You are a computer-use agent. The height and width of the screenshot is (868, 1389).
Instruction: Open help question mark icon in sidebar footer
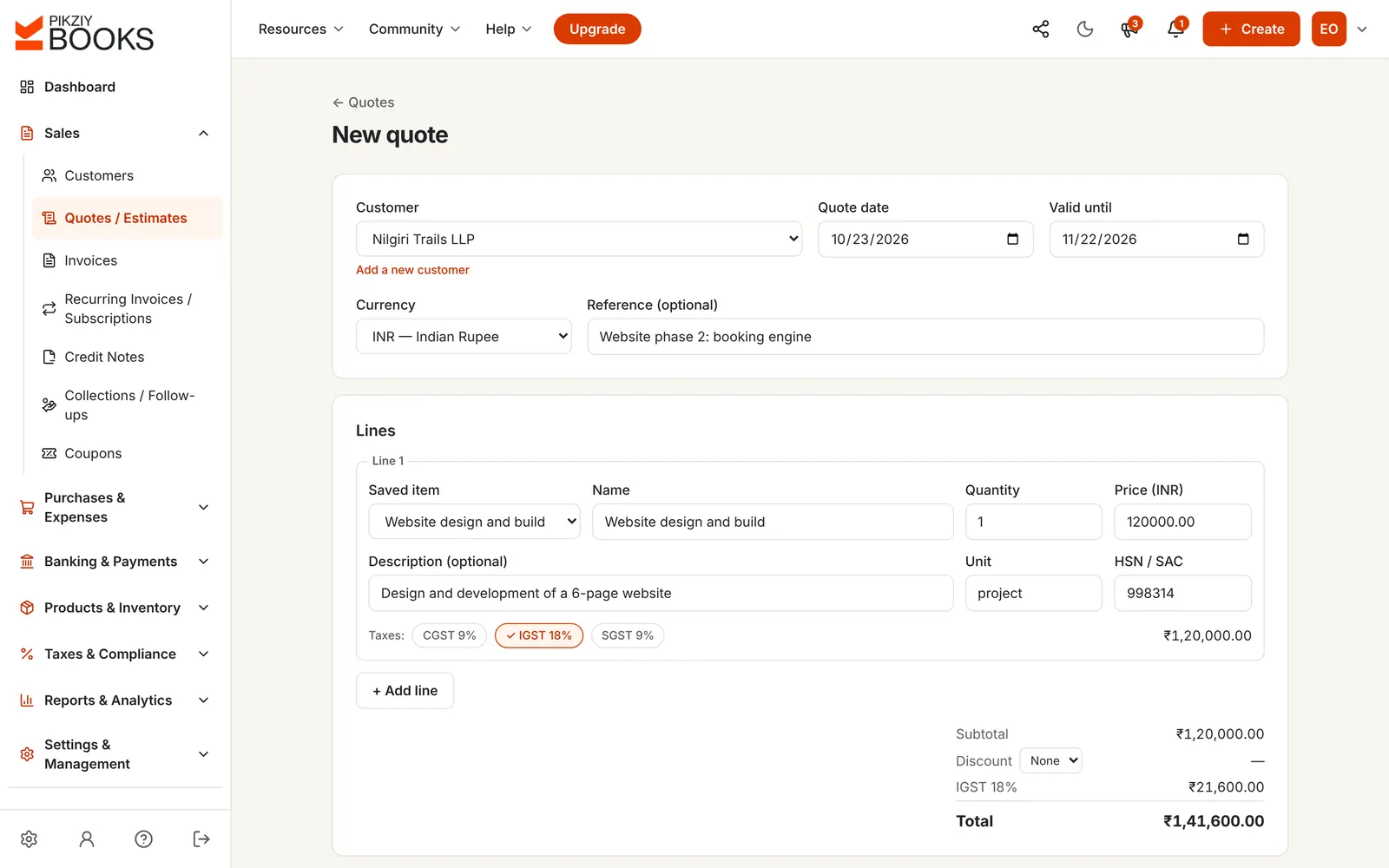[144, 838]
